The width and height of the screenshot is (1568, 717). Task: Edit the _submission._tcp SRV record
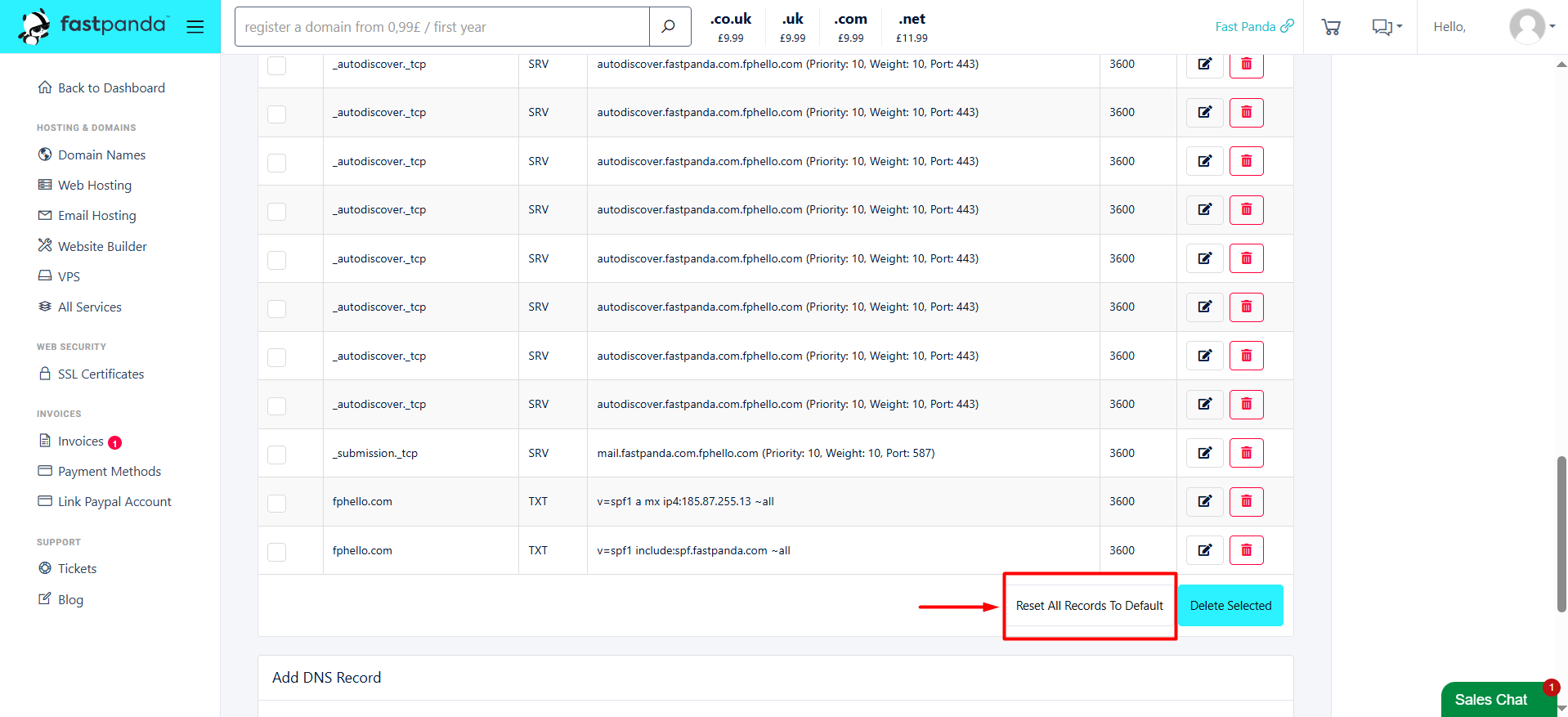coord(1204,453)
